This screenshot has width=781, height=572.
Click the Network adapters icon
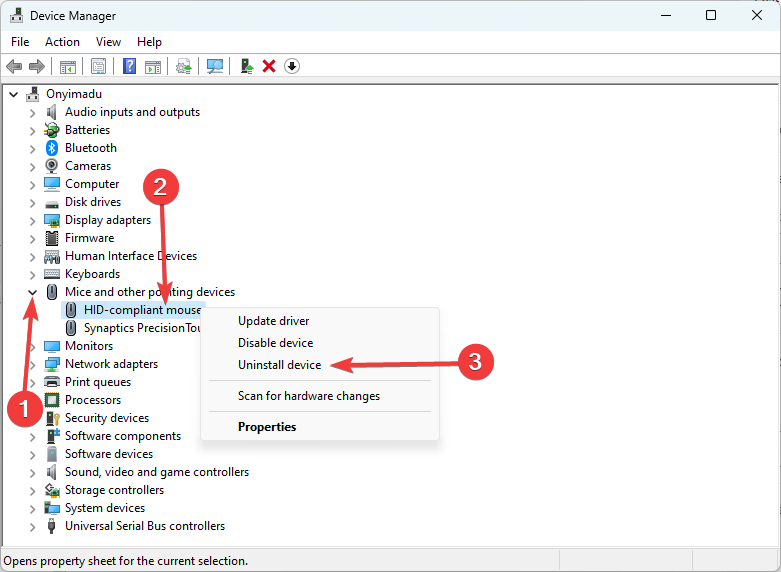[x=52, y=364]
